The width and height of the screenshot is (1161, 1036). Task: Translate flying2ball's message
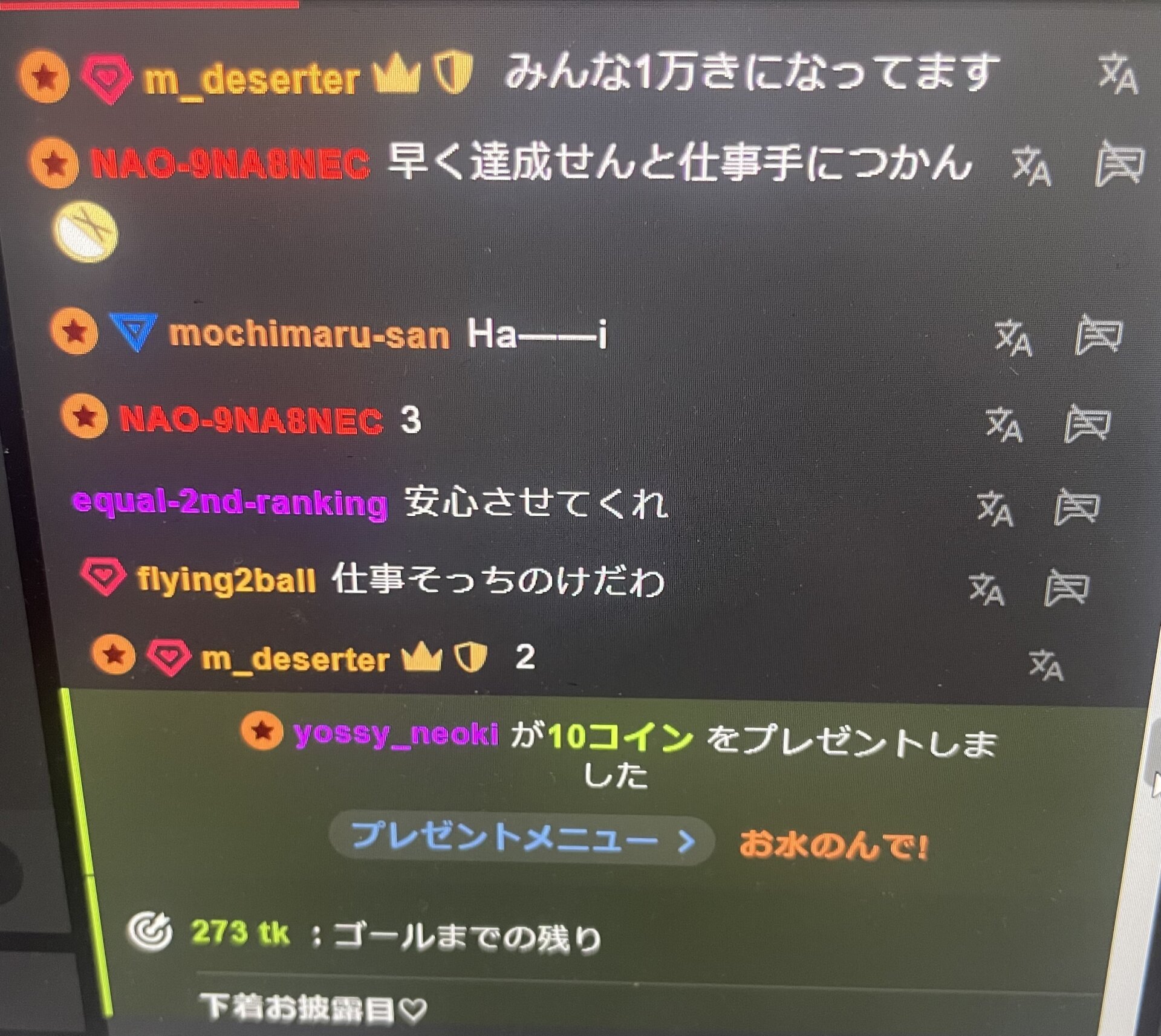click(987, 589)
